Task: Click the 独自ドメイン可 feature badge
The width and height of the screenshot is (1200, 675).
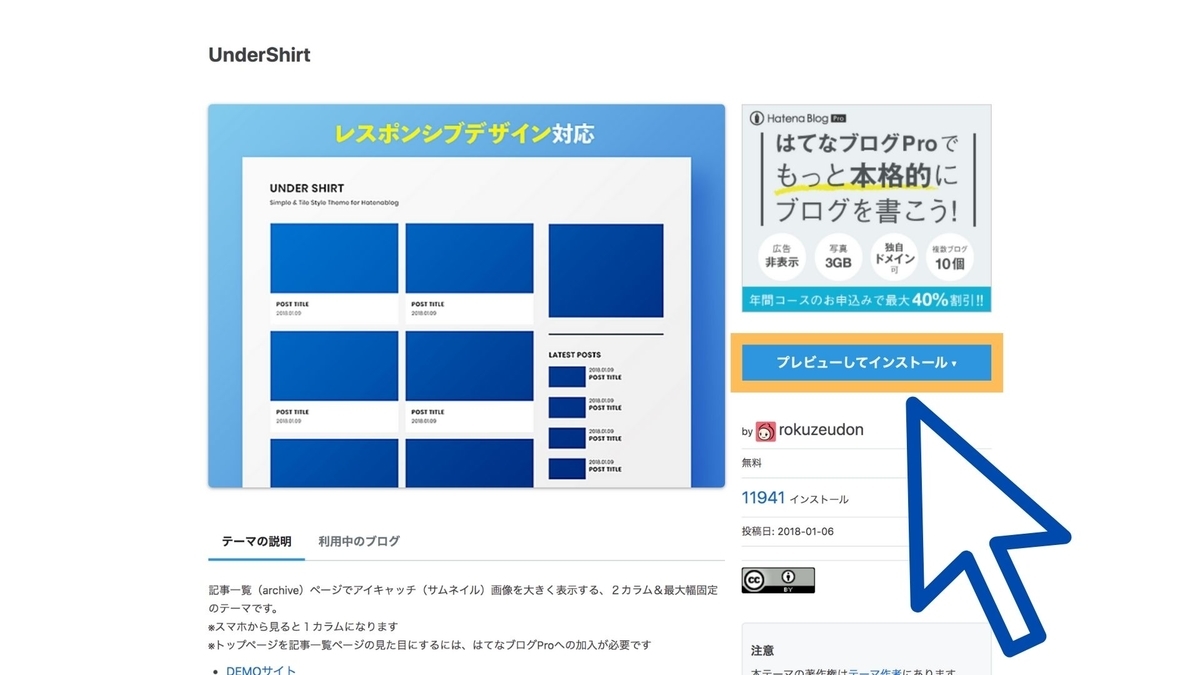Action: coord(895,256)
